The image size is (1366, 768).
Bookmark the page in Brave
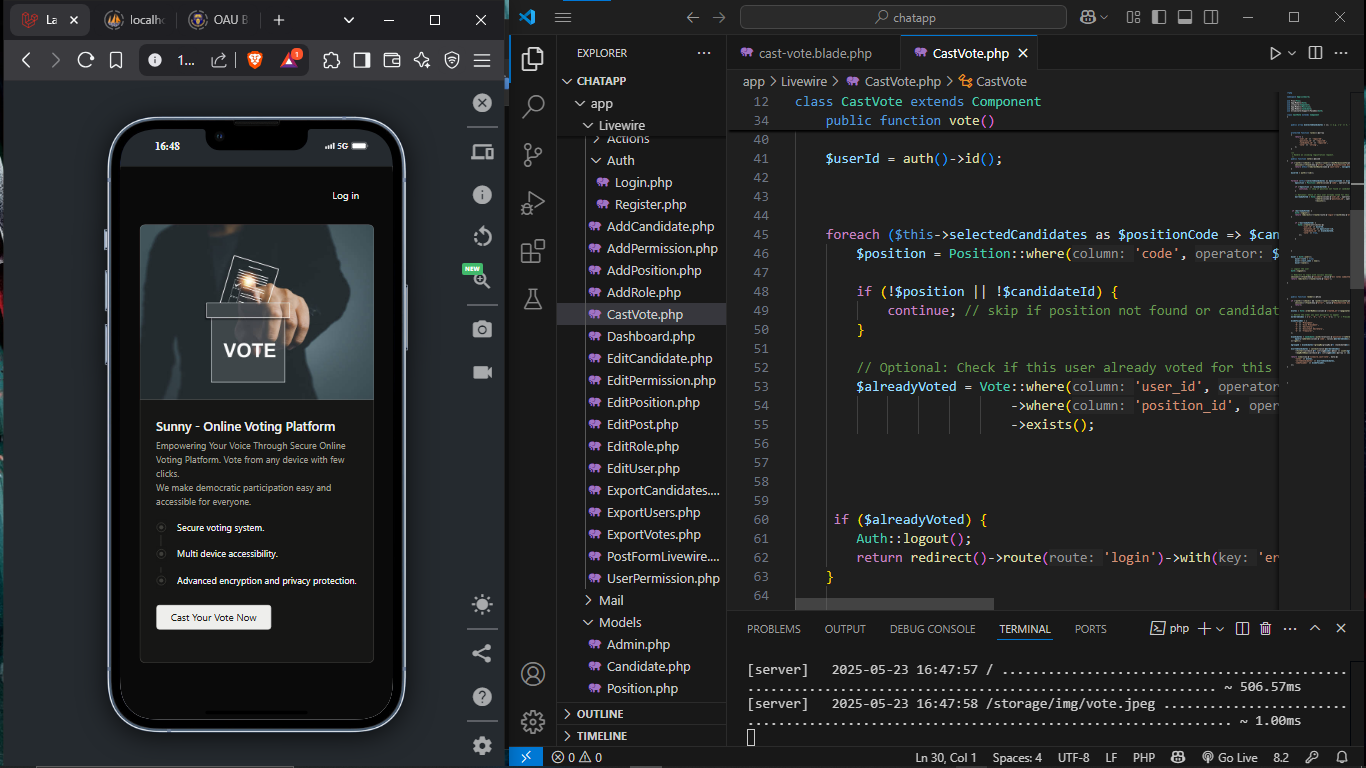(x=116, y=60)
